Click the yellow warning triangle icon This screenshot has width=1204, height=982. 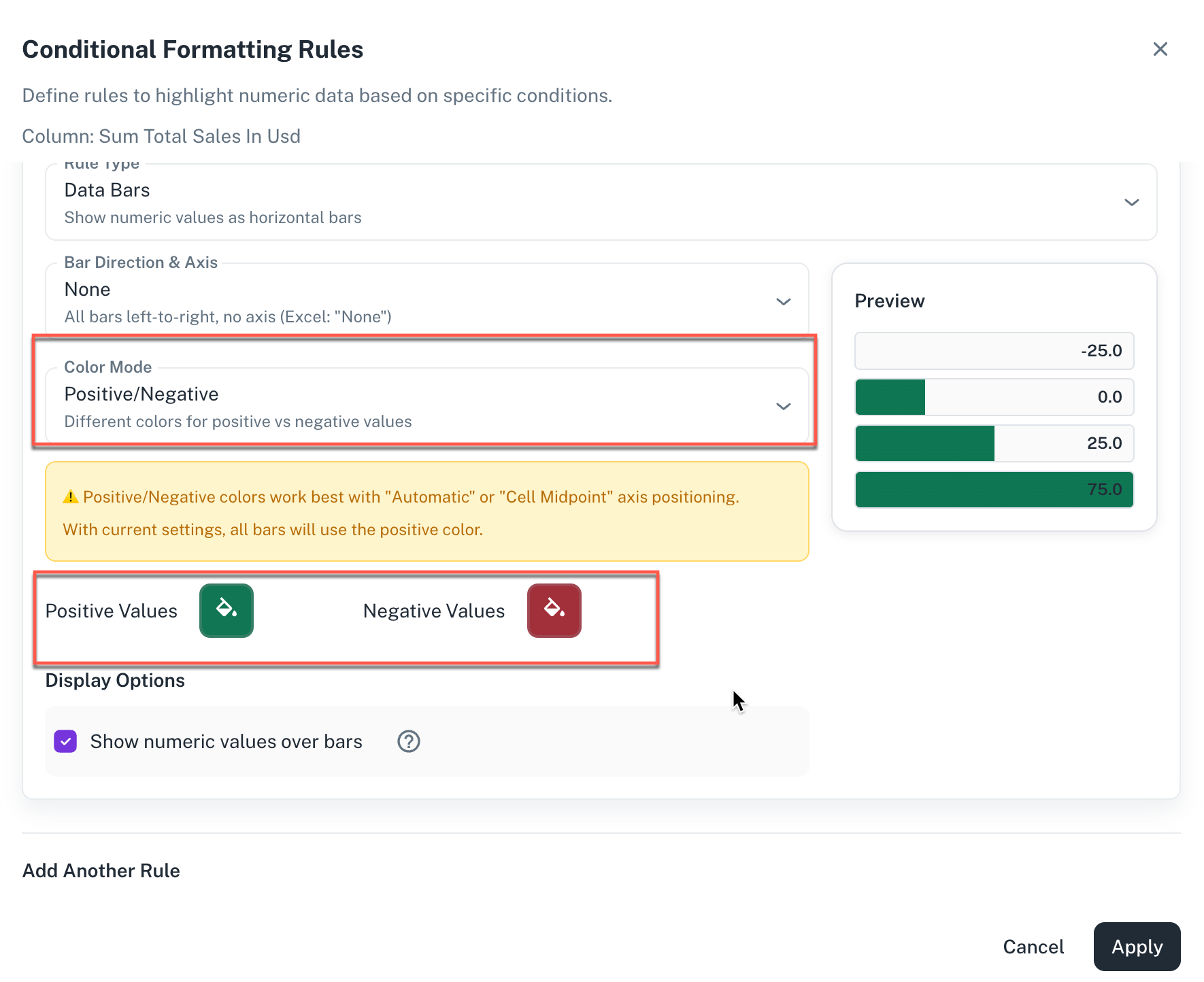tap(71, 497)
